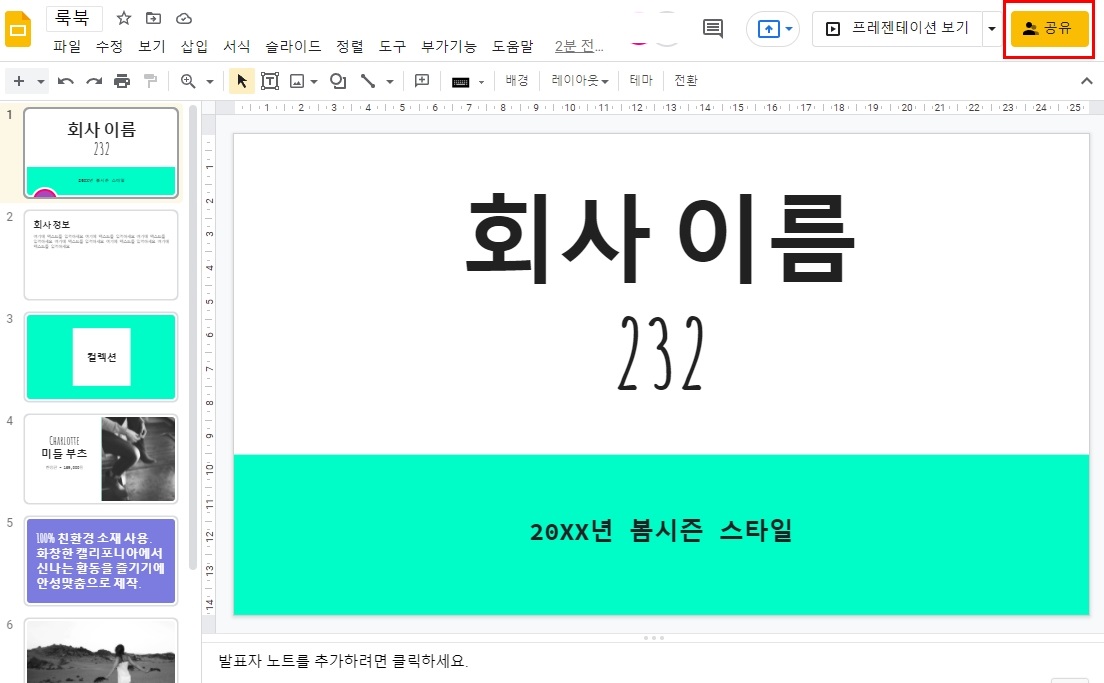This screenshot has height=683, width=1104.
Task: Redo the last action
Action: [92, 80]
